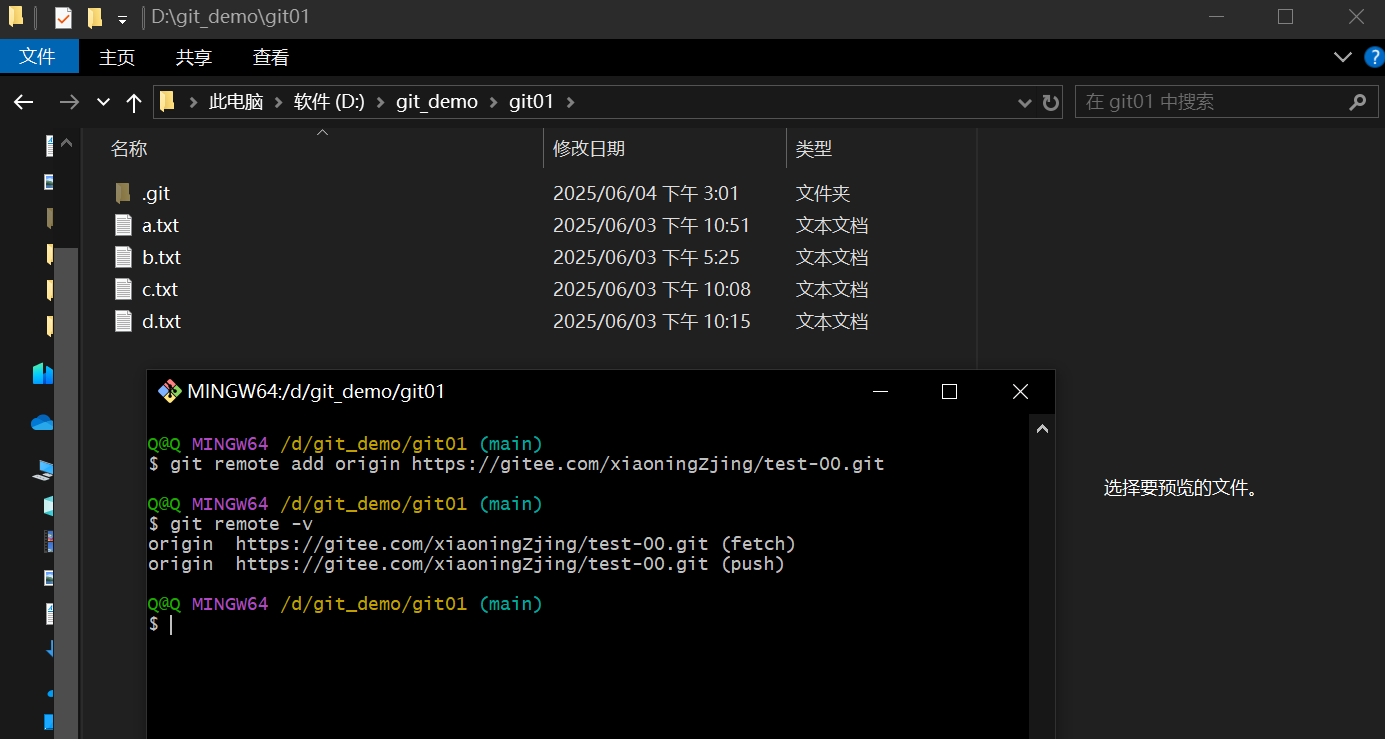Click the folder icon in the address bar
Image resolution: width=1385 pixels, height=739 pixels.
pos(168,101)
